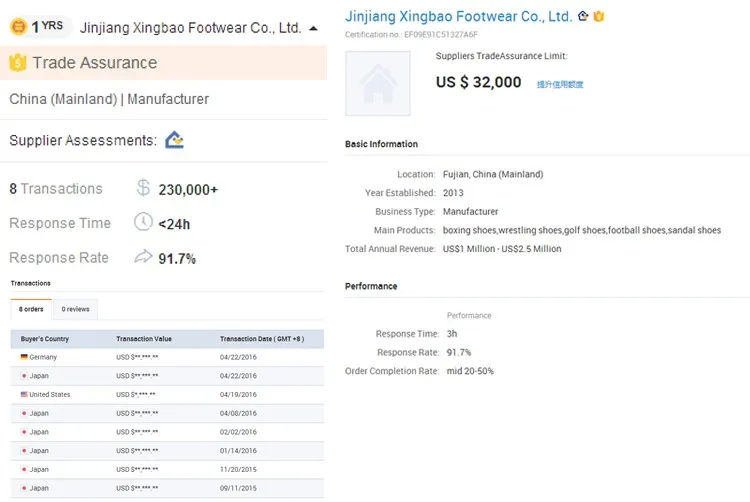Click the 11/20/2015 transaction date
The image size is (750, 502).
coord(238,469)
